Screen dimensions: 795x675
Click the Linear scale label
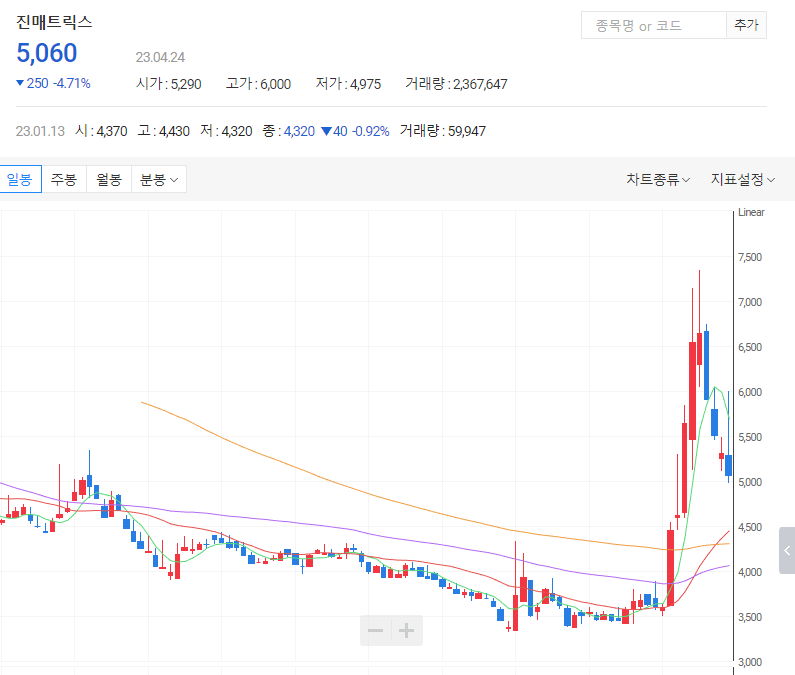point(751,212)
